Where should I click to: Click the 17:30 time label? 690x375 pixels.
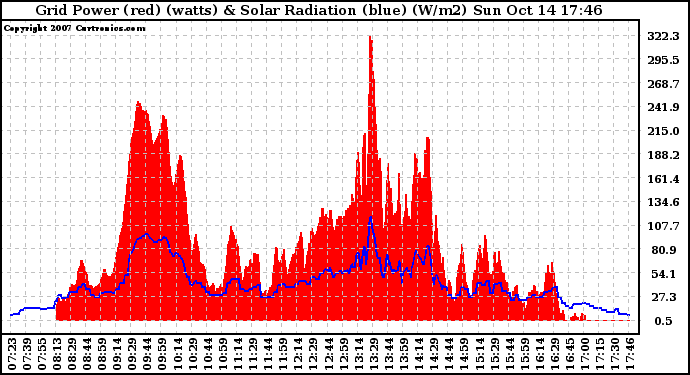tap(615, 354)
